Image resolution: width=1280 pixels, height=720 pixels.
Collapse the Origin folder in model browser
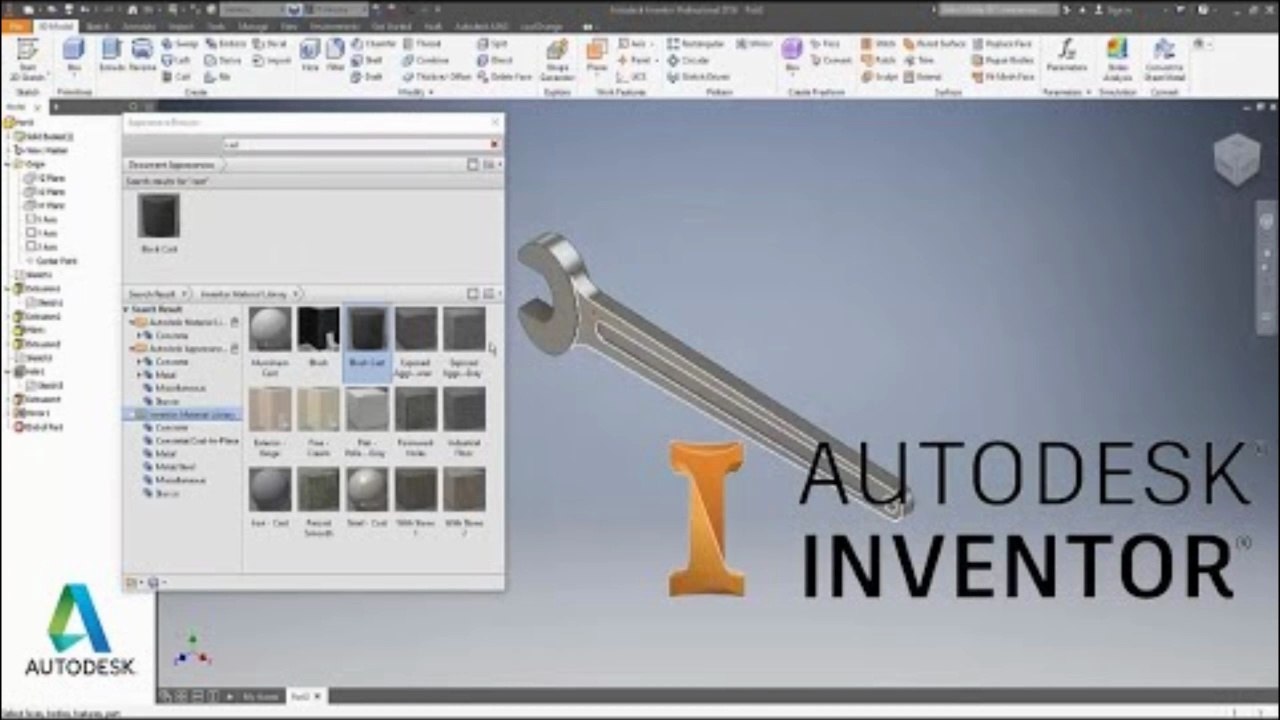pos(9,164)
